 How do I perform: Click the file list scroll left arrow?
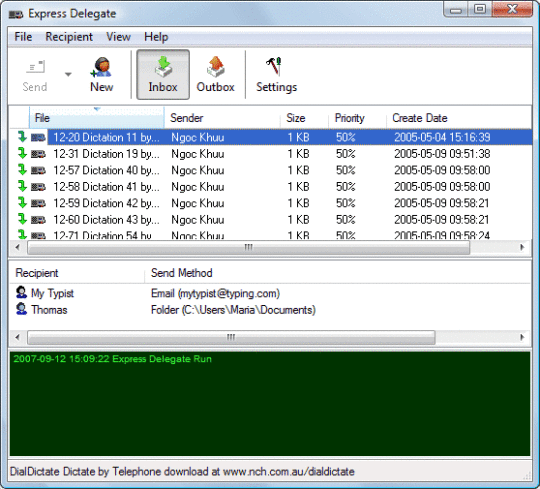[18, 247]
